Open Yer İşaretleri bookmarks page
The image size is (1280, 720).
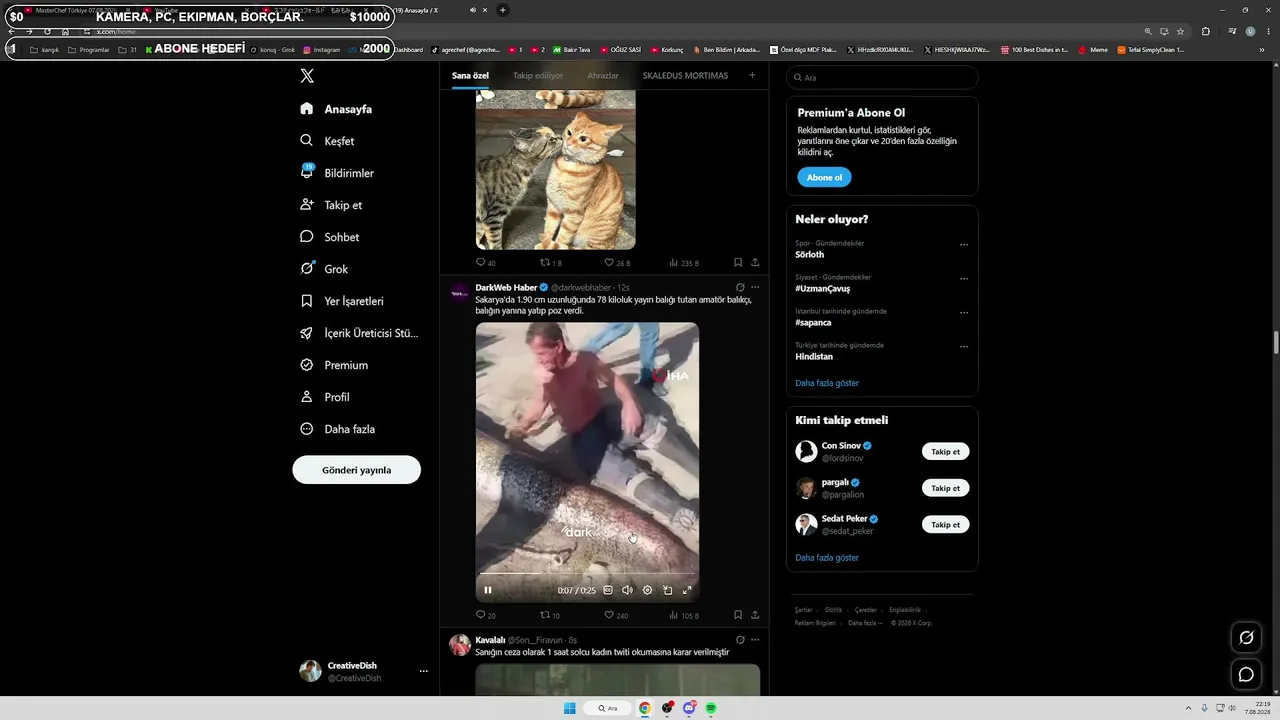(341, 301)
